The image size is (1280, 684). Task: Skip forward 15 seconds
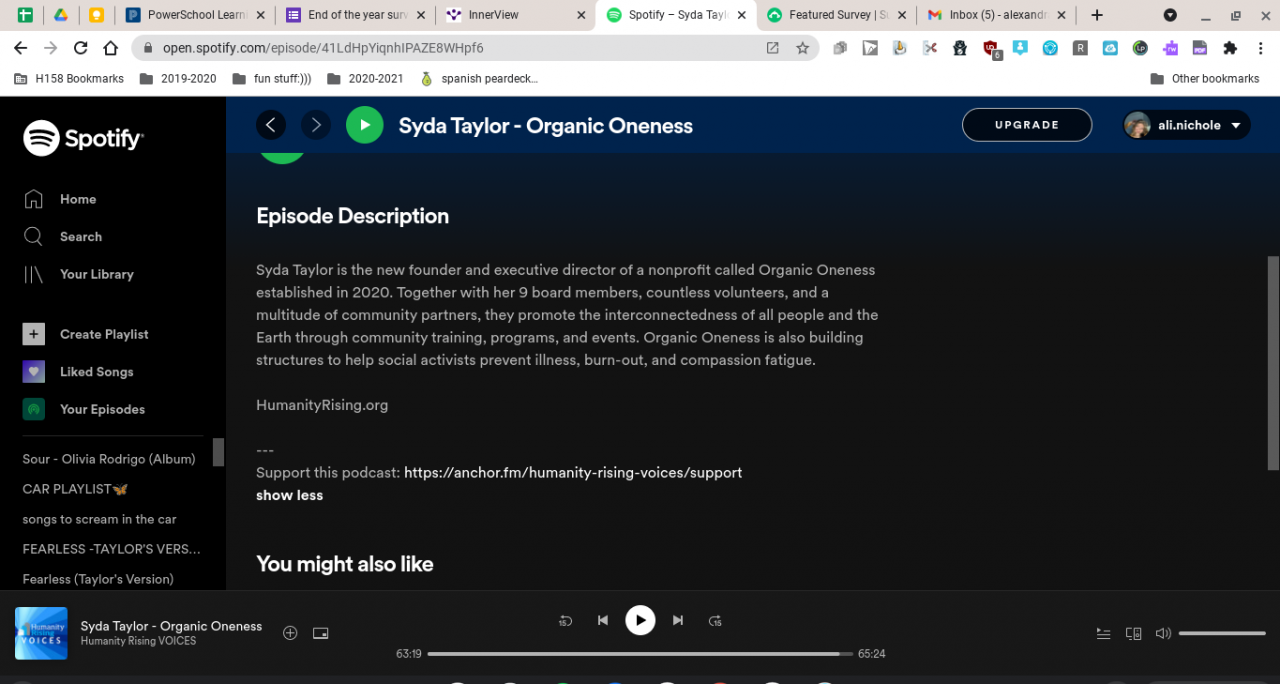click(715, 620)
